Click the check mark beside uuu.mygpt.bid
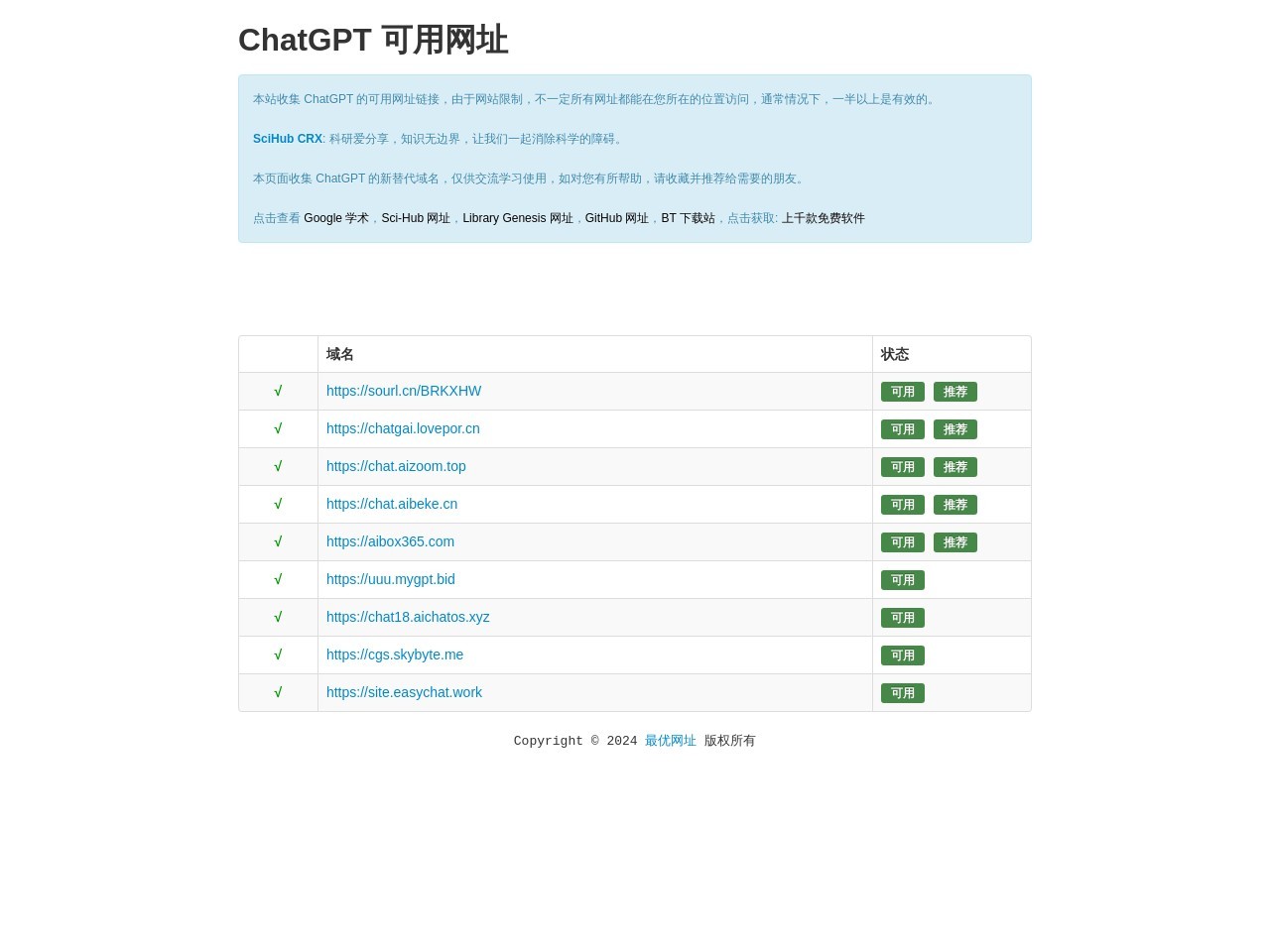The height and width of the screenshot is (952, 1270). (278, 579)
